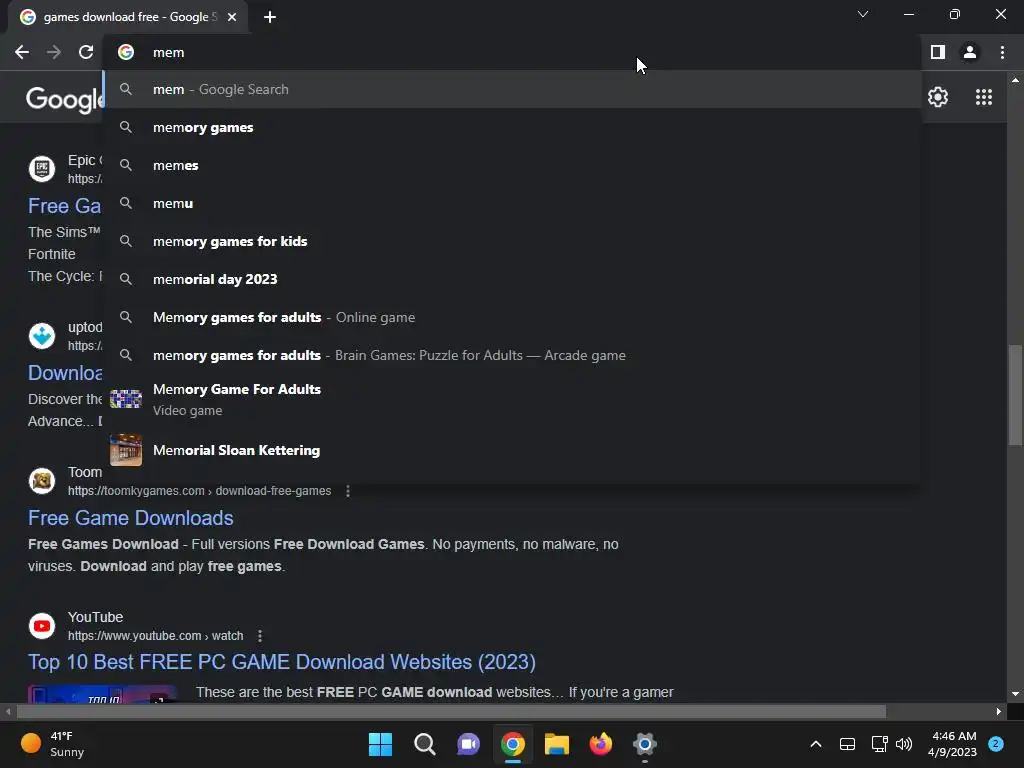Show hidden system tray icons
Viewport: 1024px width, 768px height.
(x=816, y=744)
